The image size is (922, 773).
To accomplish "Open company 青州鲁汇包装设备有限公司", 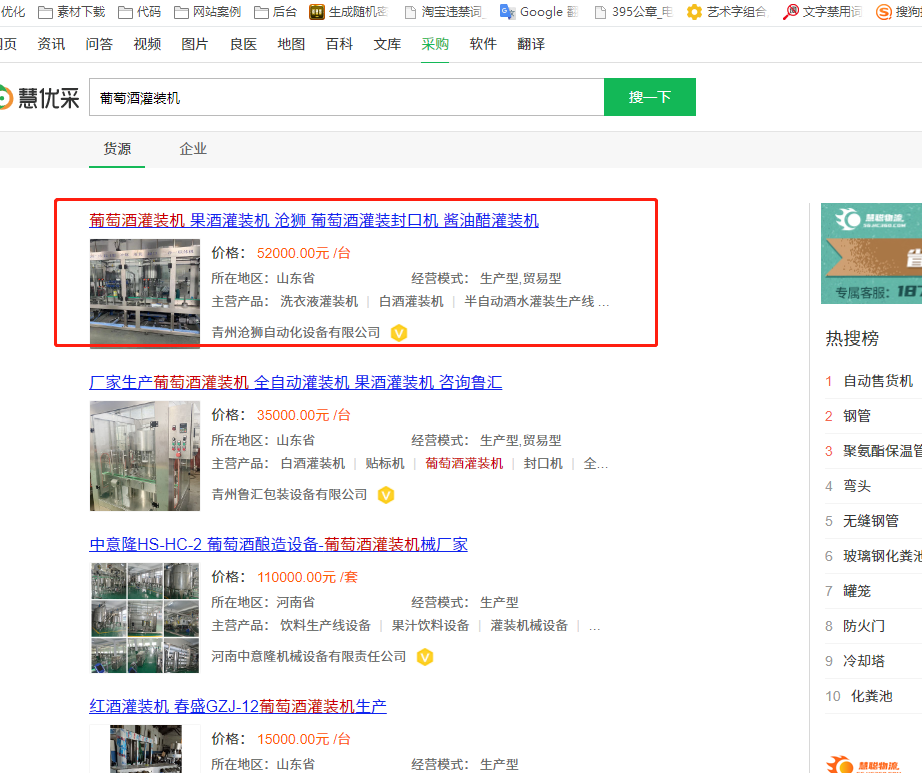I will click(289, 495).
